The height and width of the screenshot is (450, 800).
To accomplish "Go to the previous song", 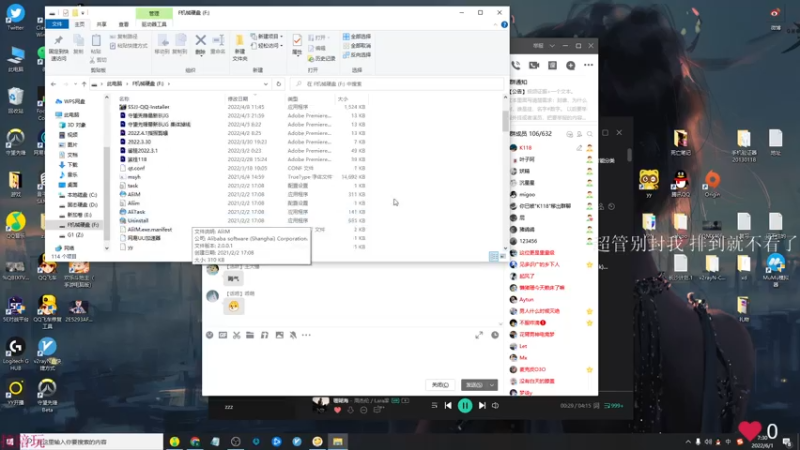I will click(x=448, y=406).
